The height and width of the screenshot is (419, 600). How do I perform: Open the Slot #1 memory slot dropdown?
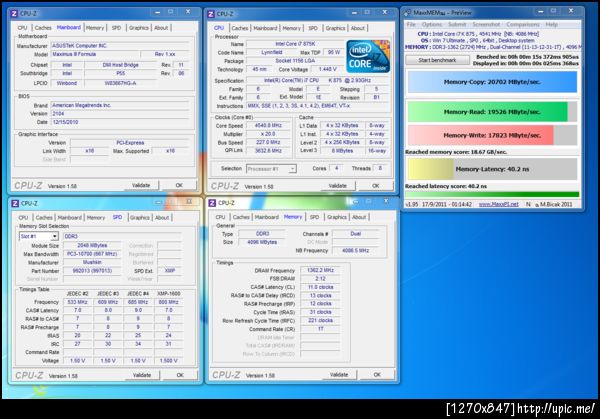[54, 236]
